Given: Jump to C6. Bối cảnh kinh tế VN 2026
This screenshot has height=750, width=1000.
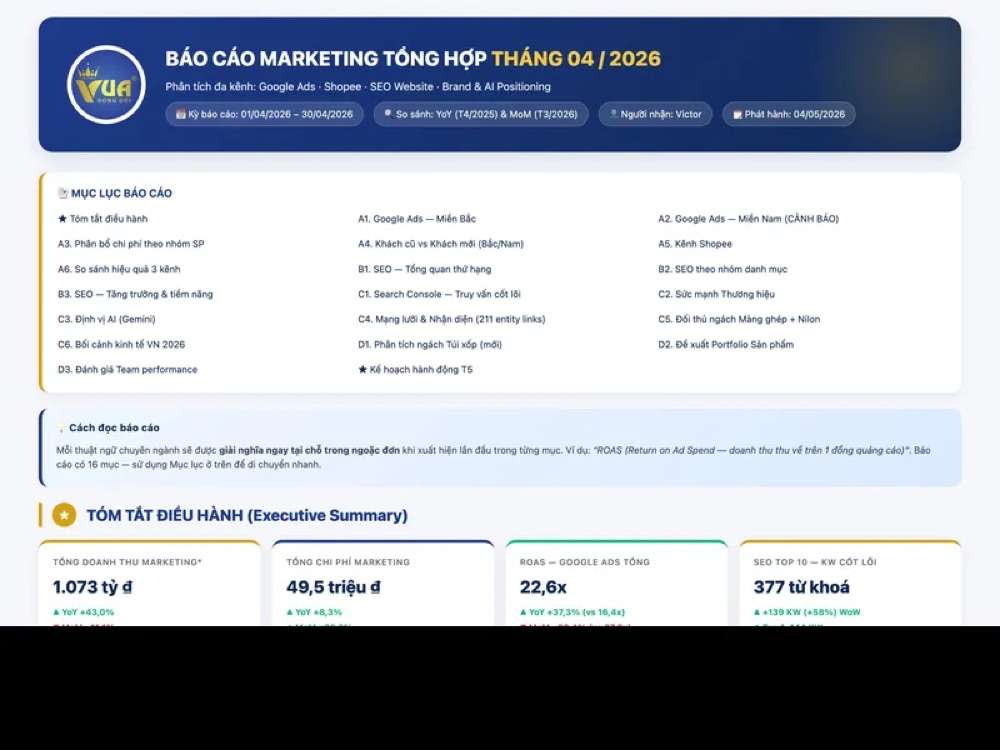Looking at the screenshot, I should [x=121, y=344].
